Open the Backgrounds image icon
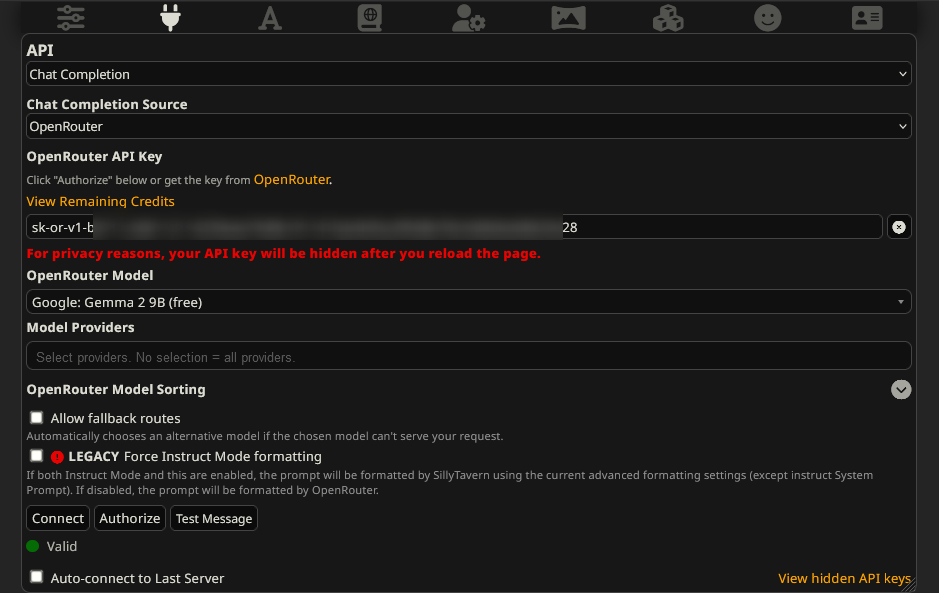Screen dimensions: 939x593 tap(568, 17)
